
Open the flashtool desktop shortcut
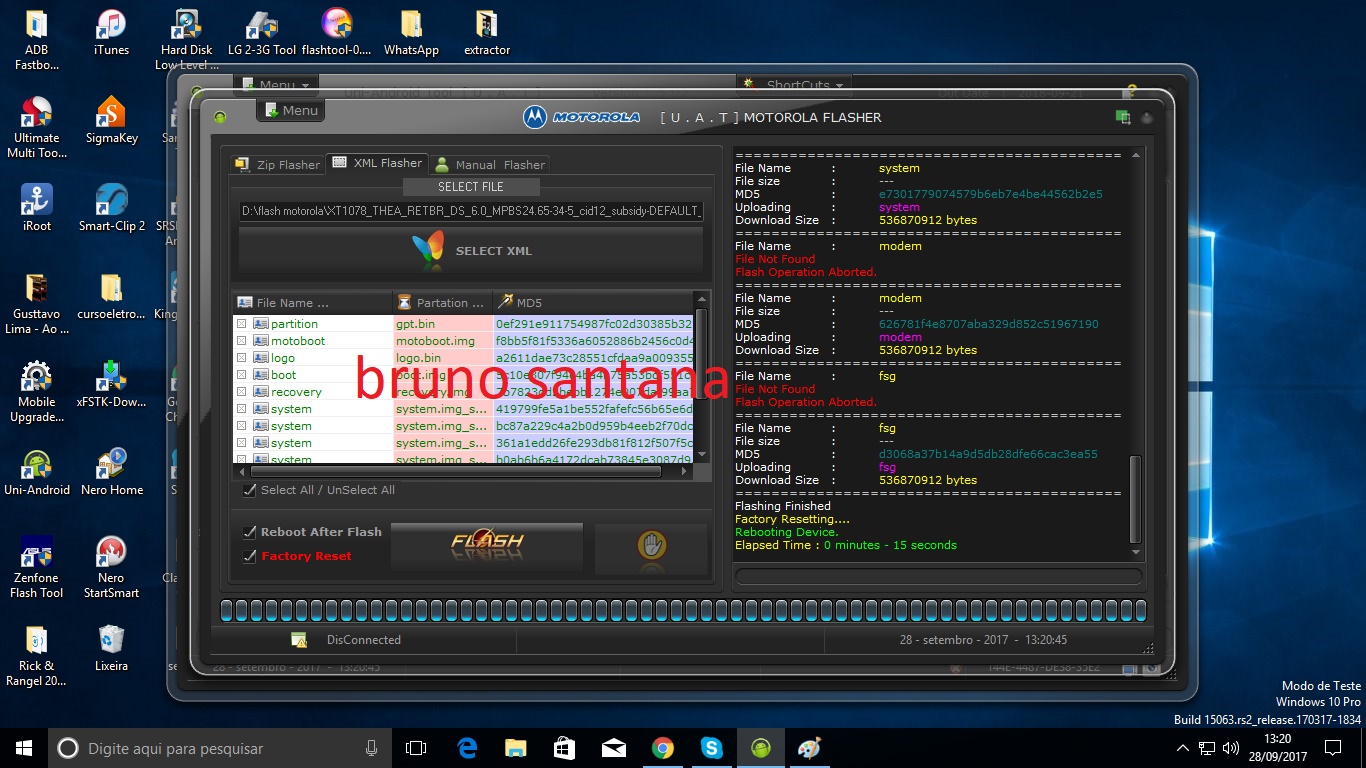(336, 33)
